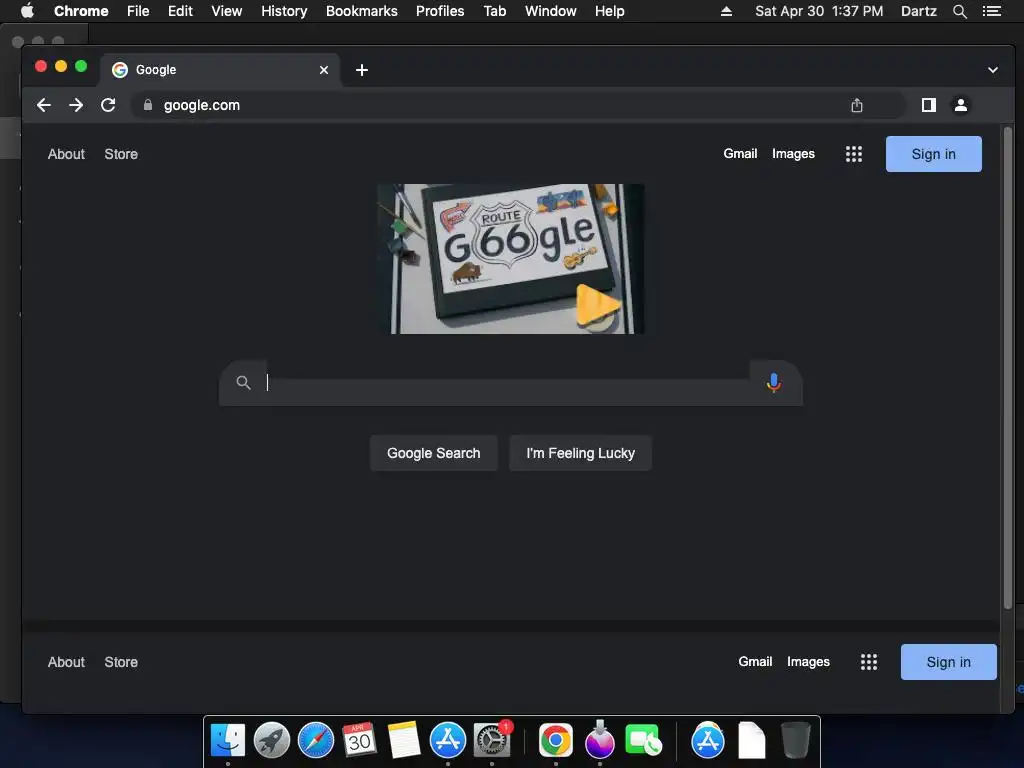The height and width of the screenshot is (768, 1024).
Task: Toggle the Chrome side panel icon
Action: click(x=929, y=105)
